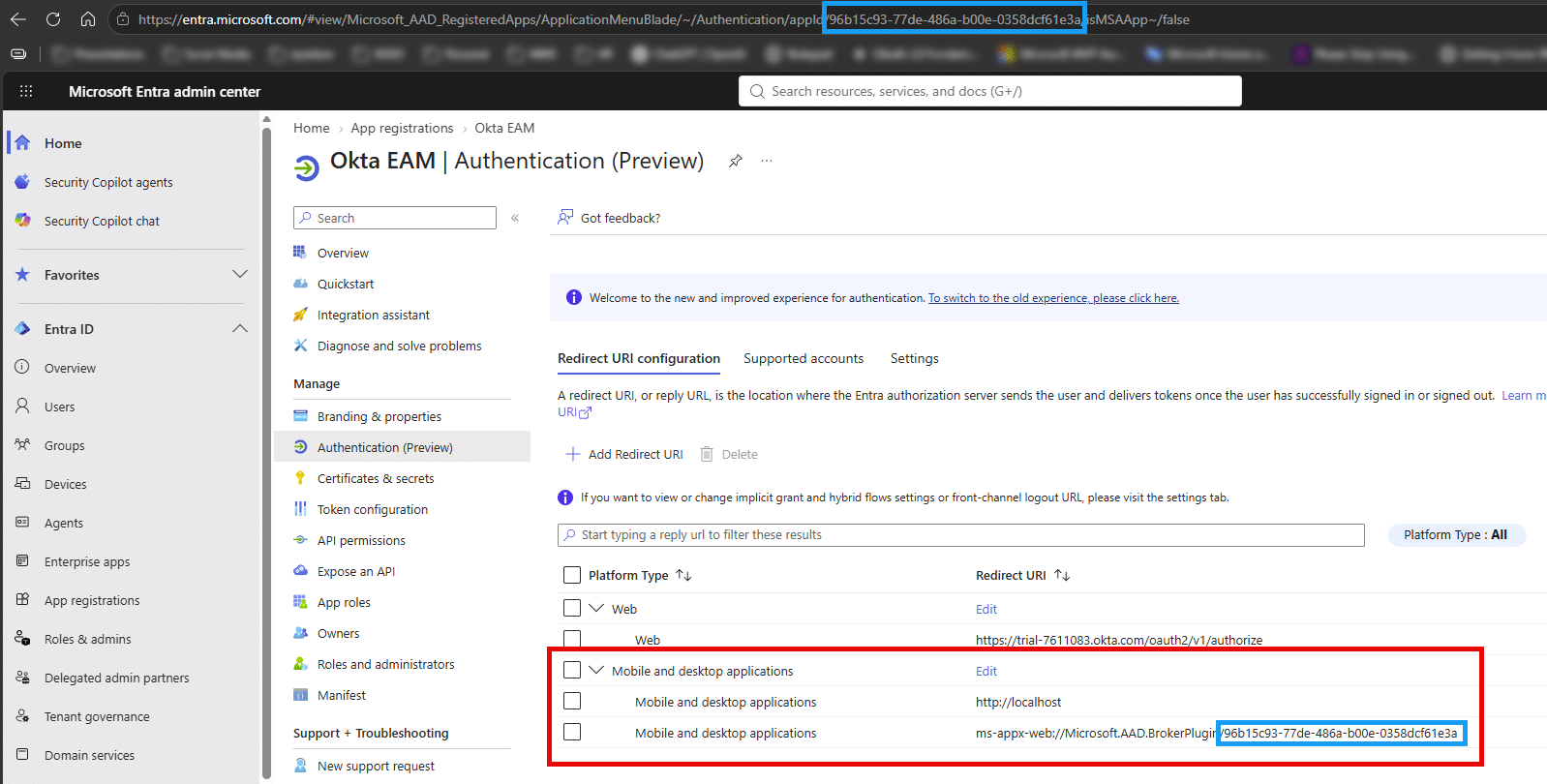Click Add Redirect URI

624,454
